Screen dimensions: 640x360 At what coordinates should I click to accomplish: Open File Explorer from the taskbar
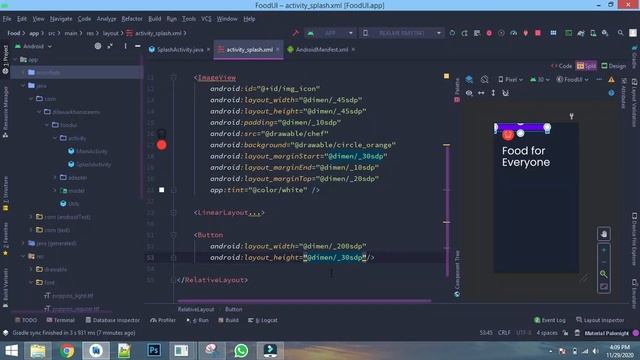click(38, 351)
